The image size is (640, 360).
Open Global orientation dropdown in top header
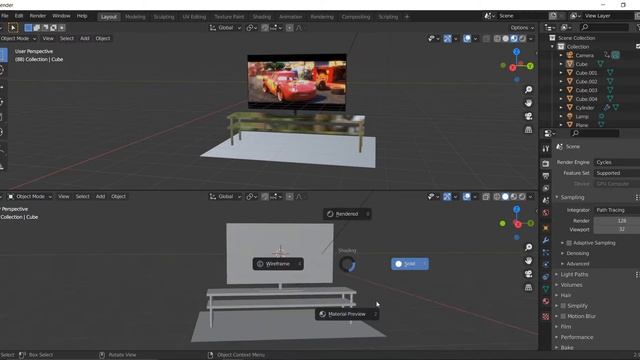[225, 28]
